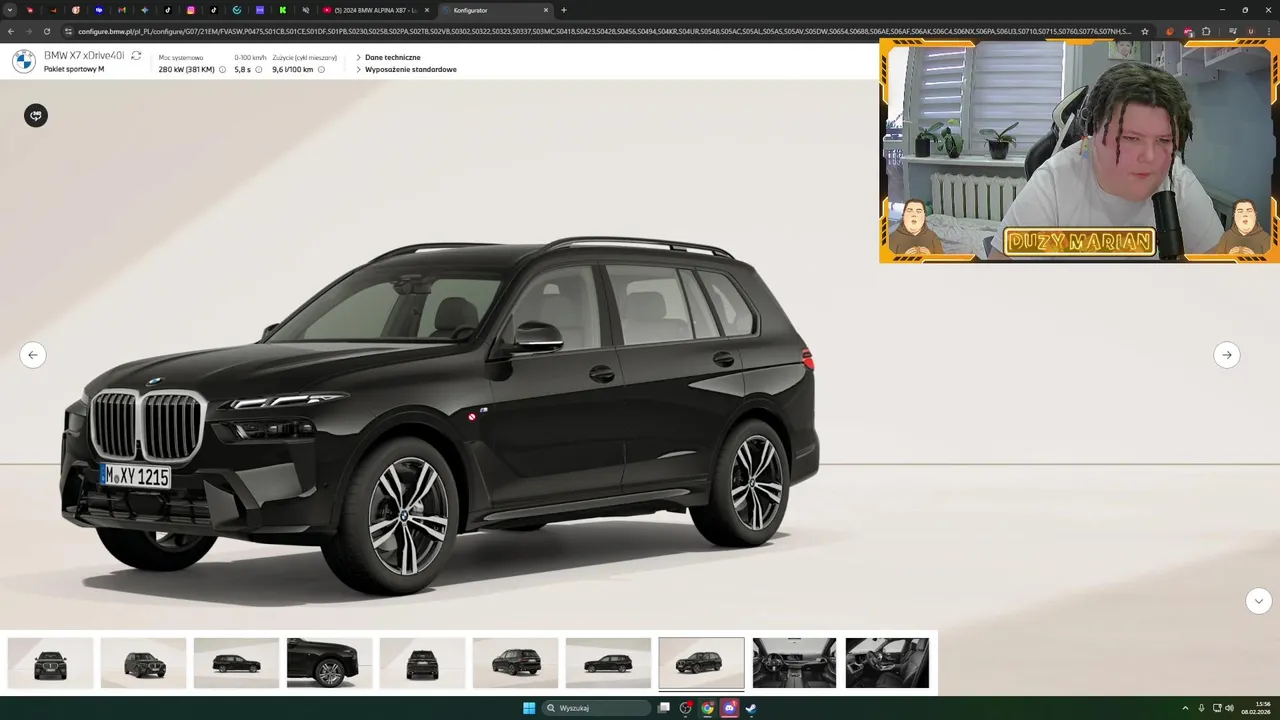This screenshot has height=720, width=1280.
Task: Click the Pakiet sportowy M label
Action: [x=74, y=70]
